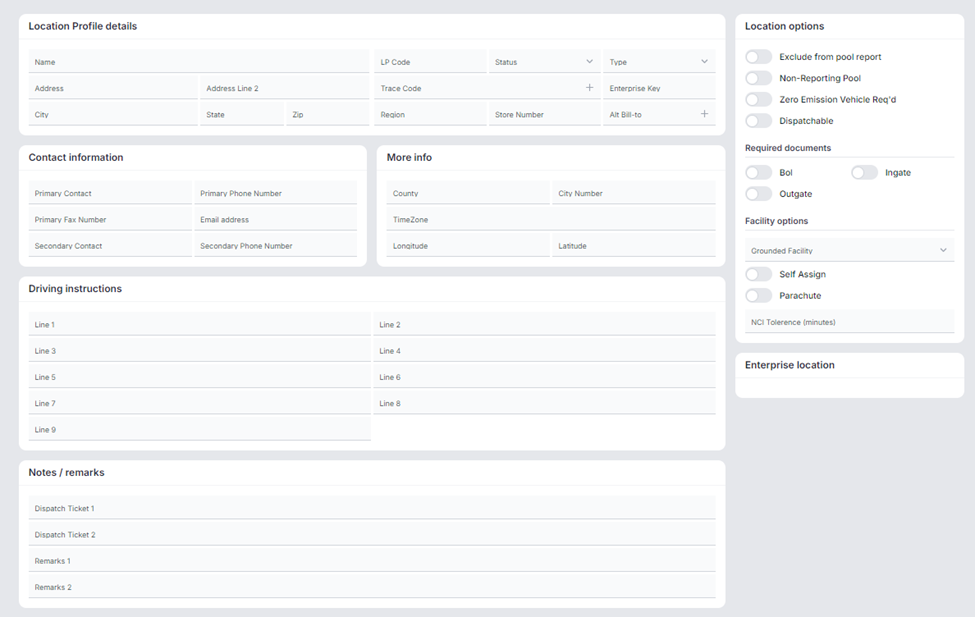Screen dimensions: 975x617
Task: Click the NCI Tolerence minutes field
Action: [849, 322]
